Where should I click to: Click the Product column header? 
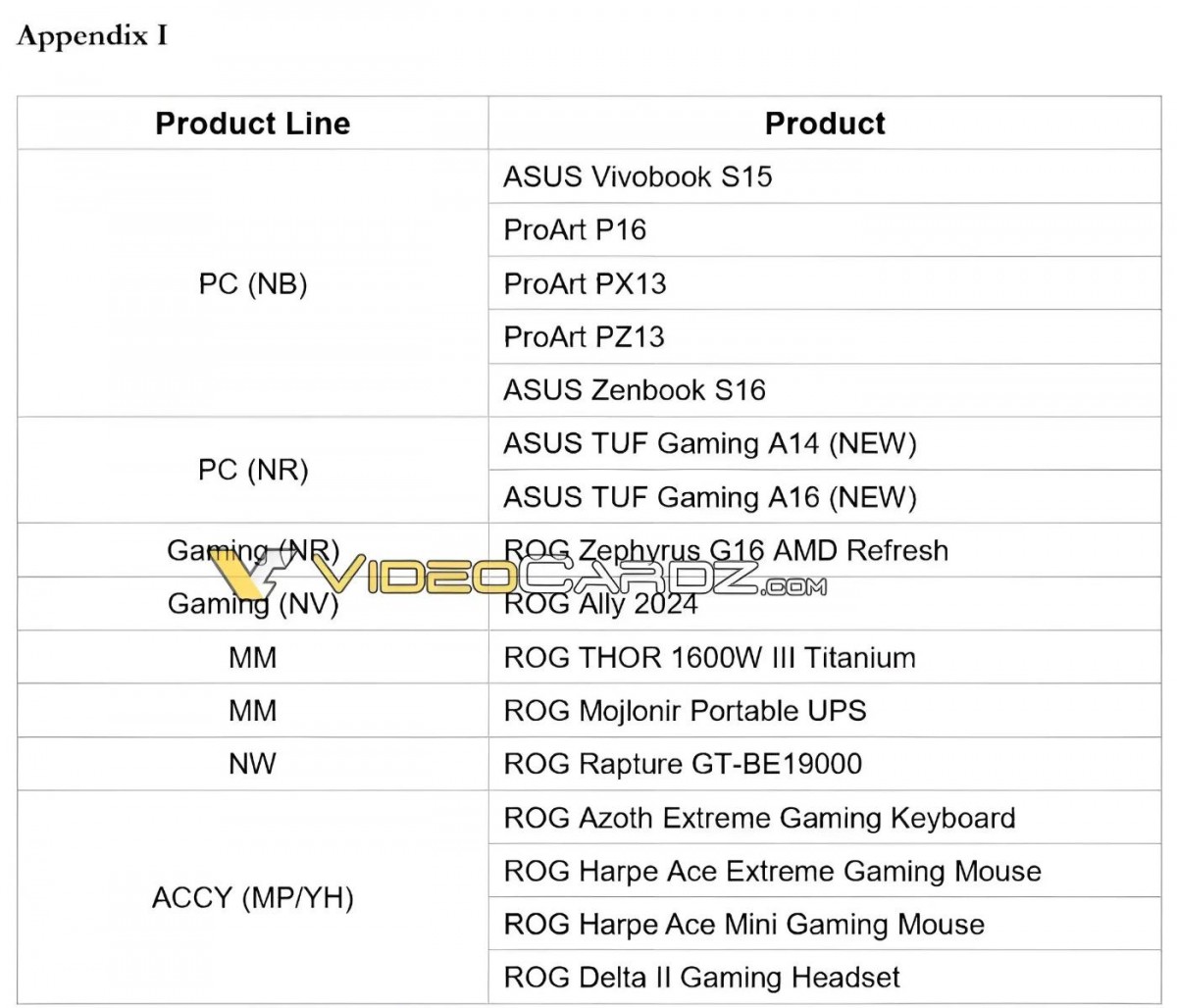point(825,124)
